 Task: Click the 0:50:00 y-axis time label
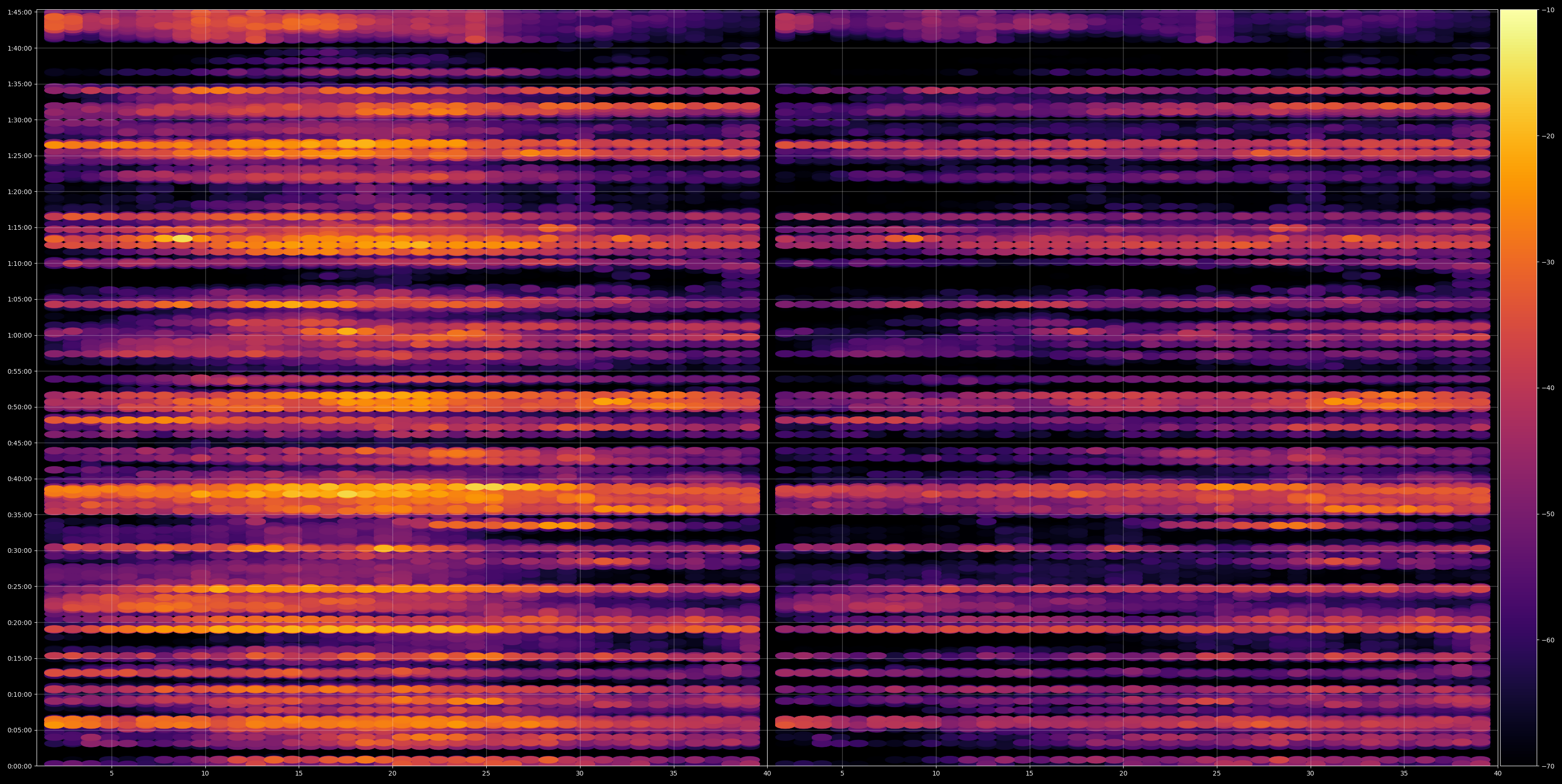[x=19, y=407]
